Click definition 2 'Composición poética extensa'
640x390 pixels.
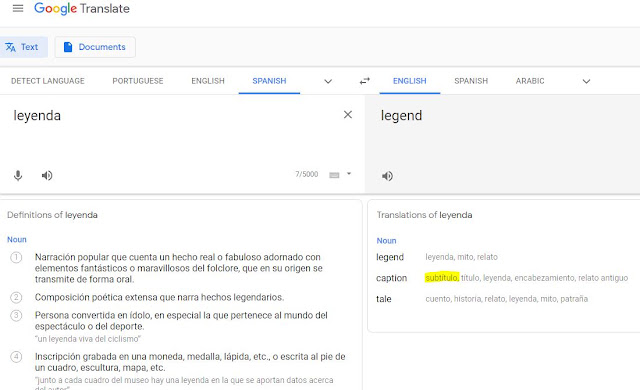(159, 297)
